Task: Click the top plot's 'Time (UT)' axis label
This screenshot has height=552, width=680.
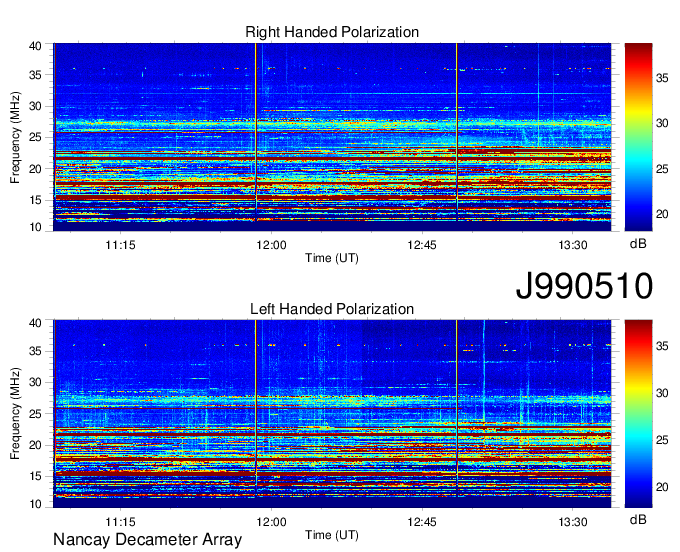Action: [332, 258]
